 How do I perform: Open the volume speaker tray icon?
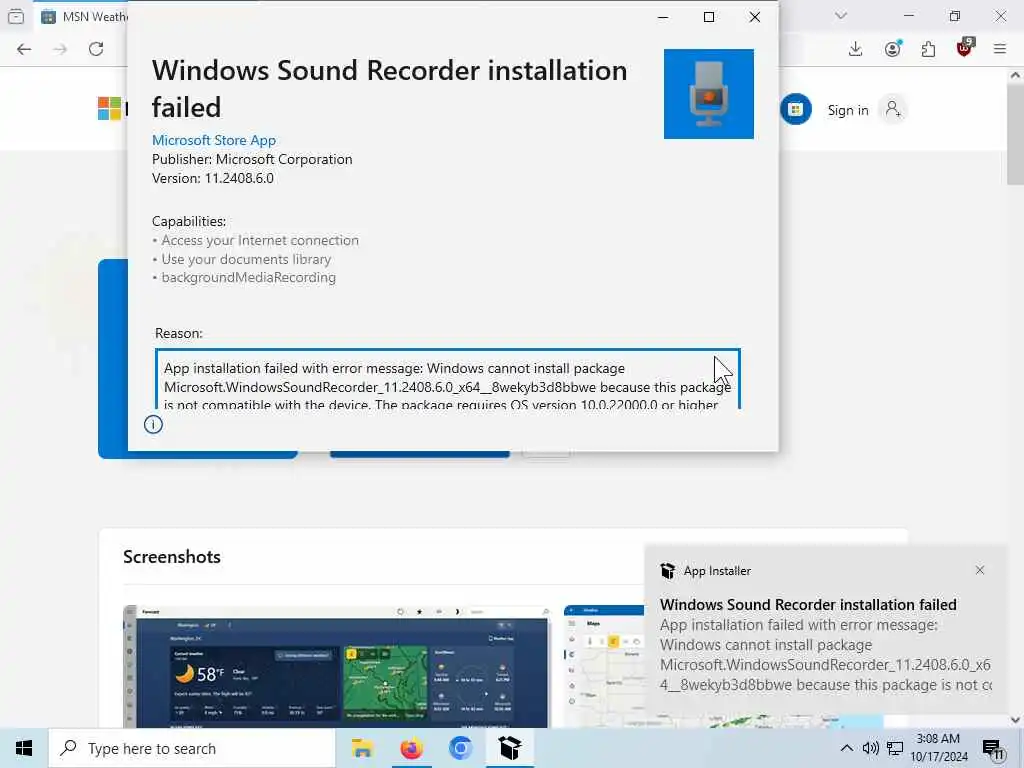[871, 748]
